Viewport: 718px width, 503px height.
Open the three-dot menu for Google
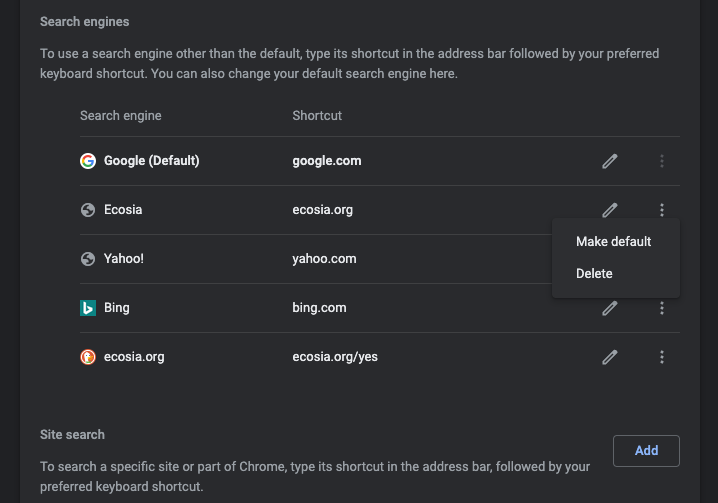click(x=662, y=161)
